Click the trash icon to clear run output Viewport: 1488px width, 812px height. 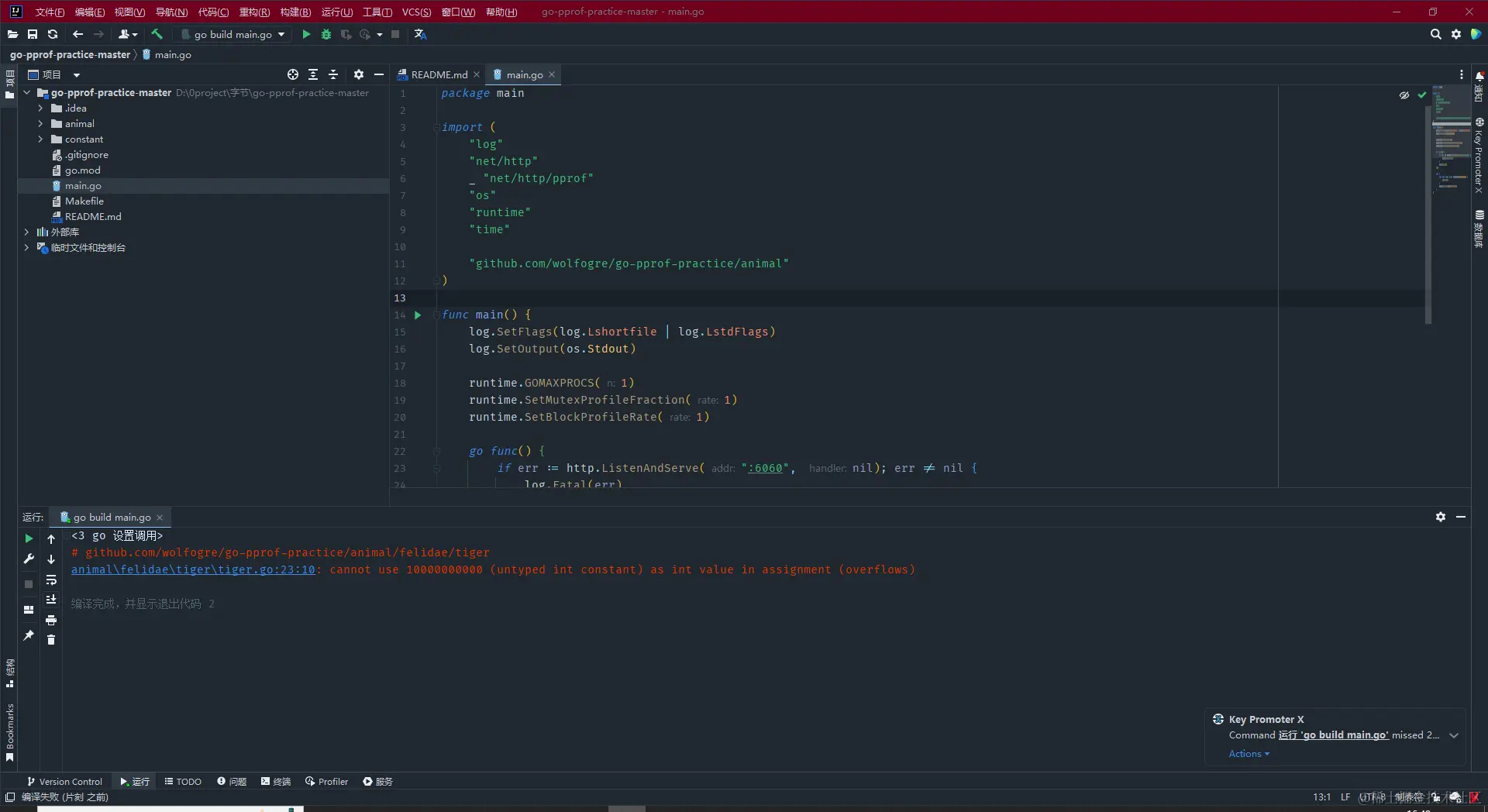[x=51, y=640]
